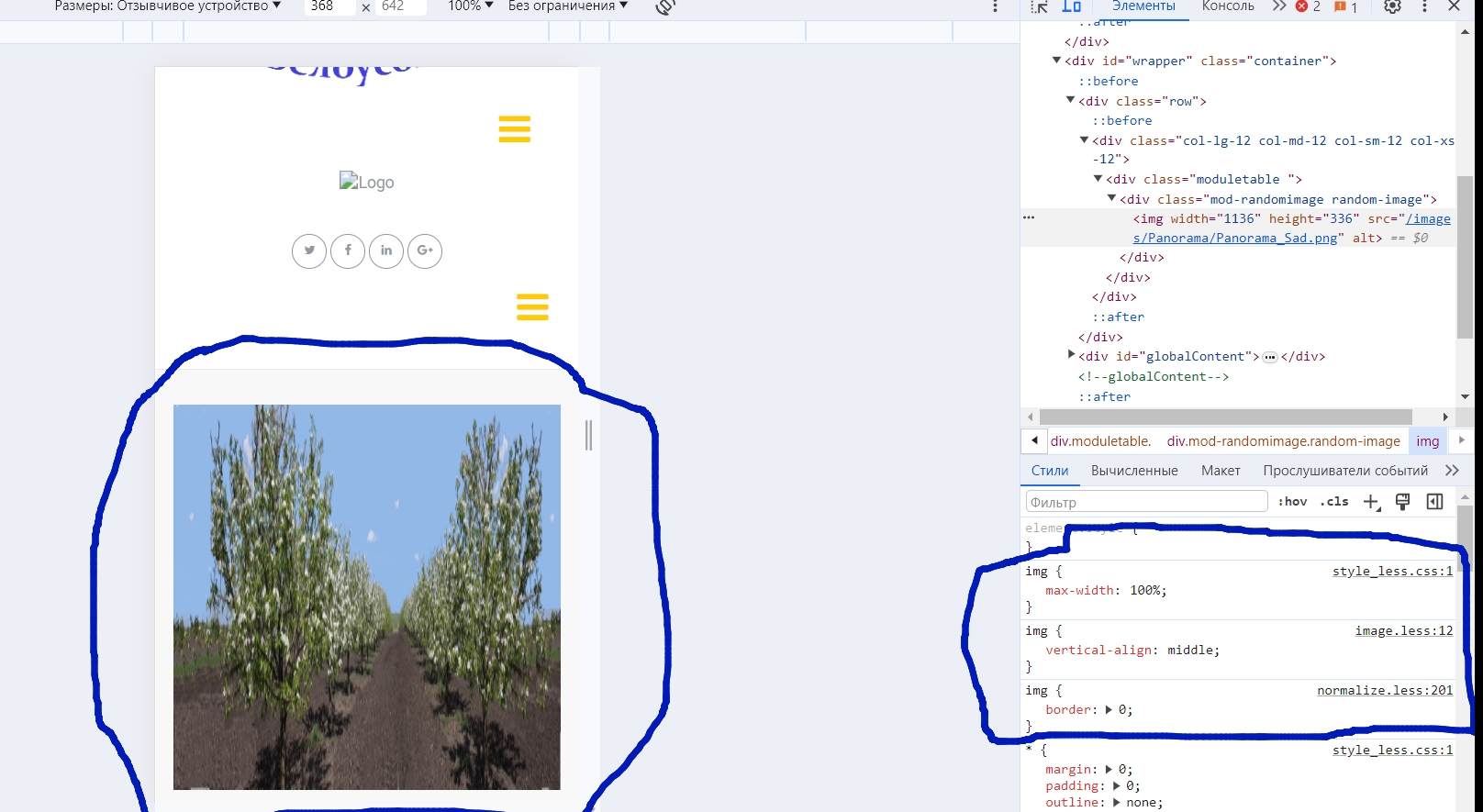Click the Google Plus social icon

point(425,250)
